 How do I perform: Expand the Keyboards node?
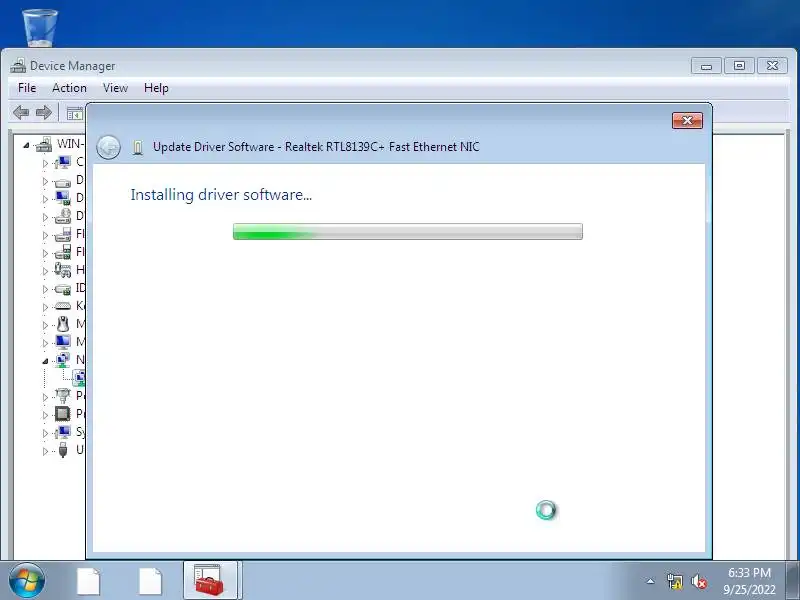pos(45,307)
